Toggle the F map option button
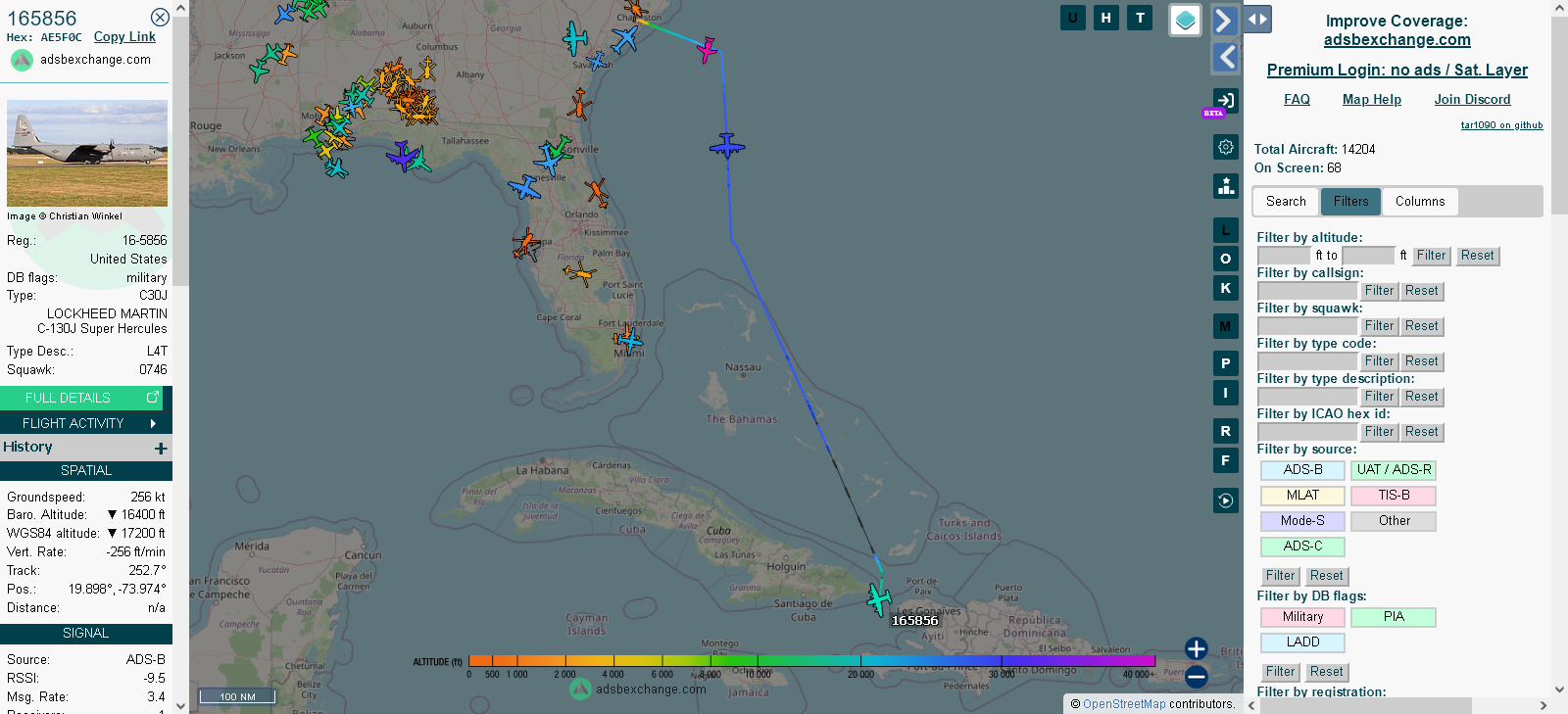1568x714 pixels. pos(1226,459)
